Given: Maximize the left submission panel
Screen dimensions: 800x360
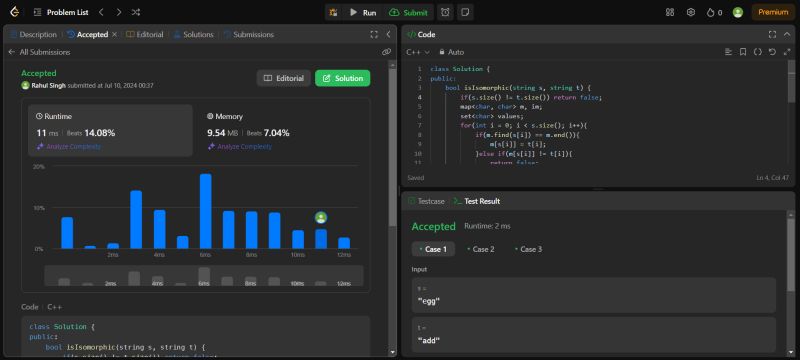Looking at the screenshot, I should [x=374, y=35].
